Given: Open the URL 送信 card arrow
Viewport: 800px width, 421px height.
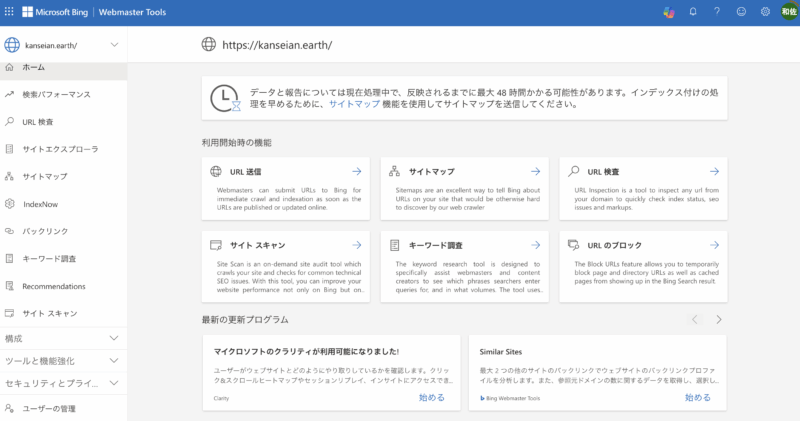Looking at the screenshot, I should point(357,171).
